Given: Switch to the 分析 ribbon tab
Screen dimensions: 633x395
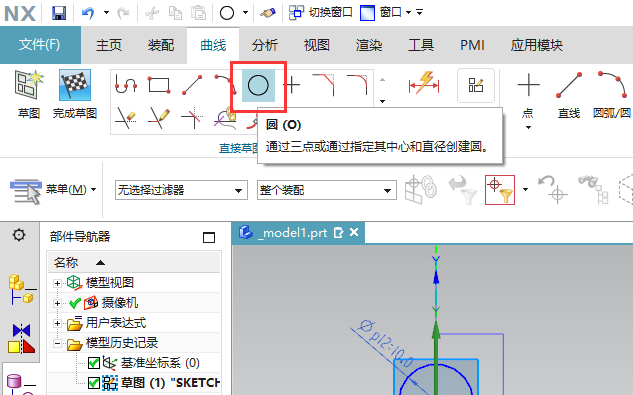Looking at the screenshot, I should tap(265, 45).
